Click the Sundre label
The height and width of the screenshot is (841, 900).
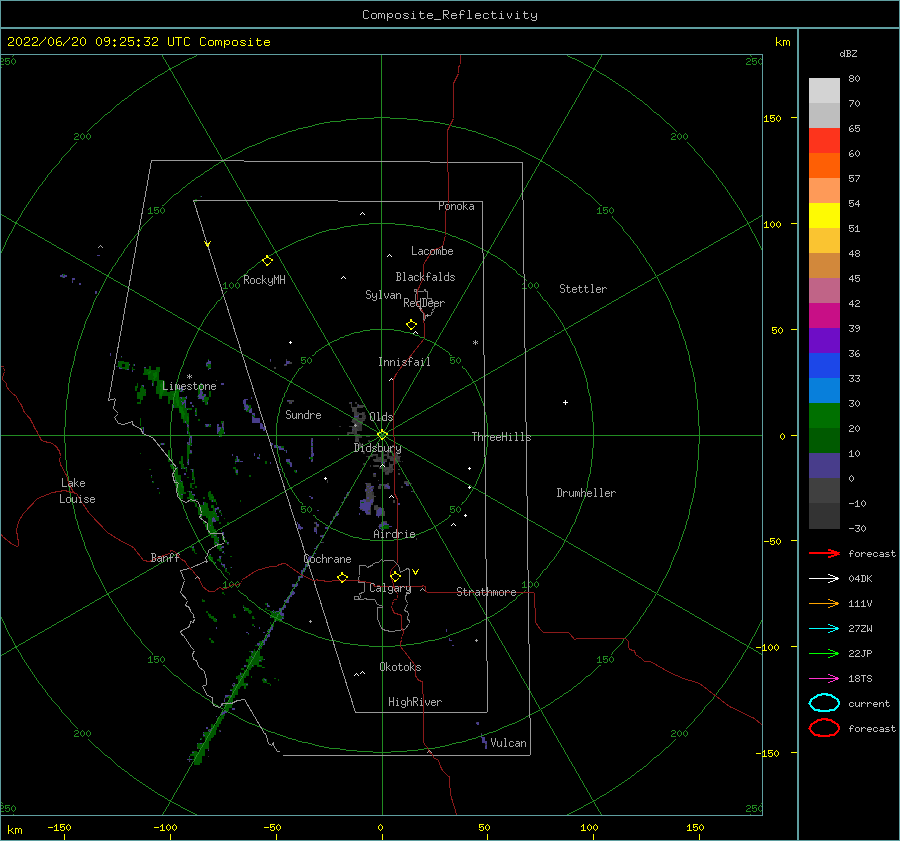point(303,414)
